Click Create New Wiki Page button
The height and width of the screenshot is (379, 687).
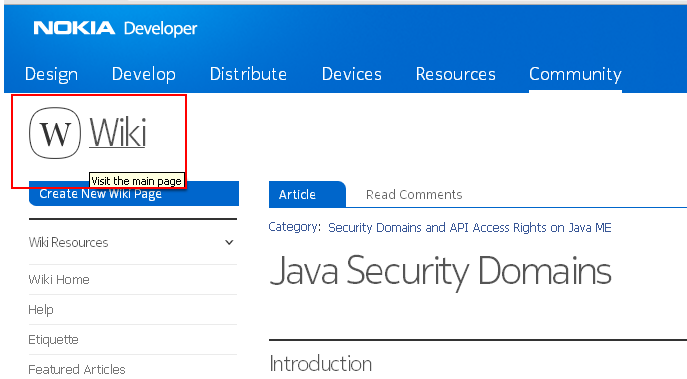click(x=134, y=193)
